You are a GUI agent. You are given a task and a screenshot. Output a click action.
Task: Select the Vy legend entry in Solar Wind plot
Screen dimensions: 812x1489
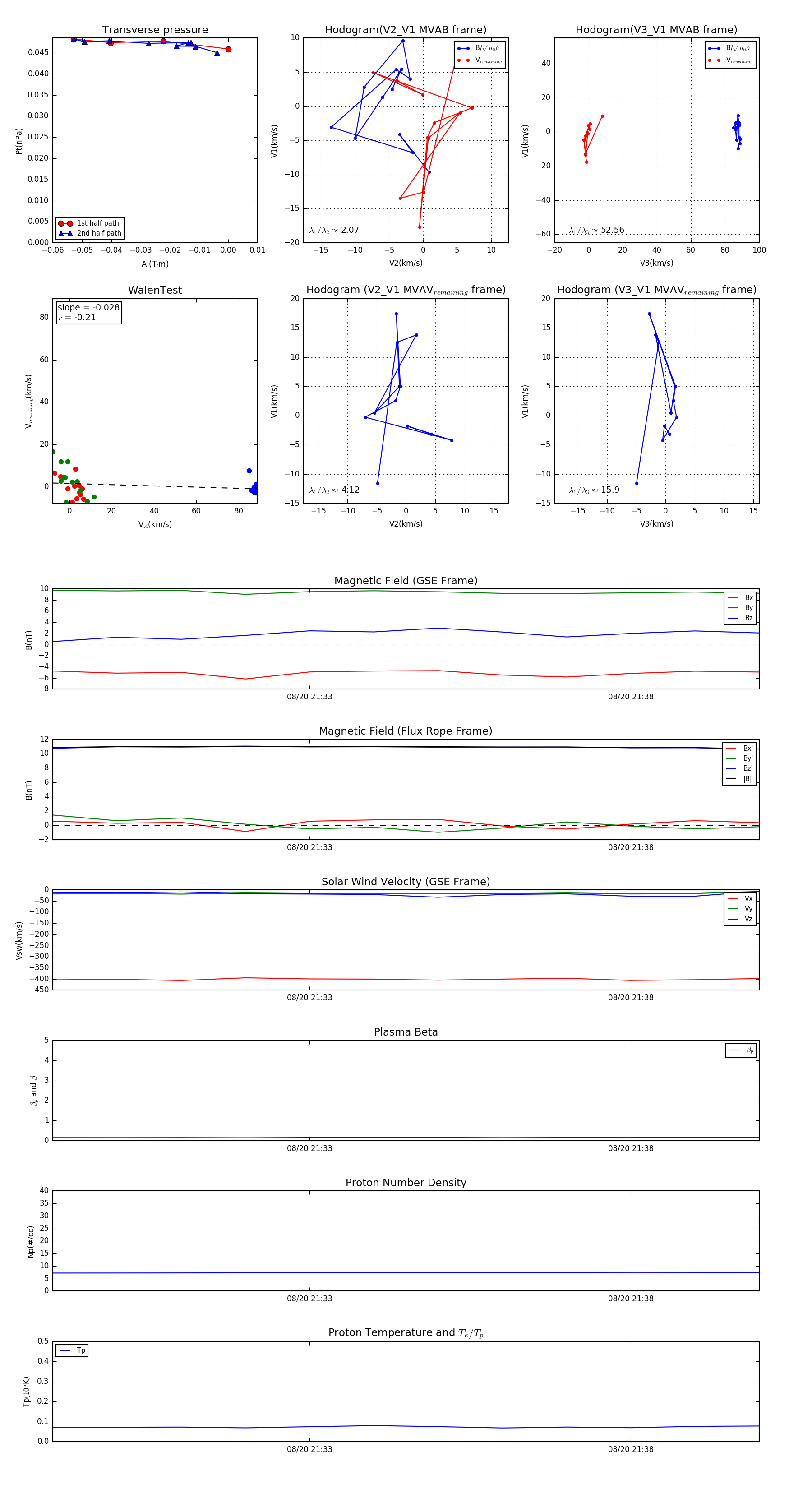(741, 909)
